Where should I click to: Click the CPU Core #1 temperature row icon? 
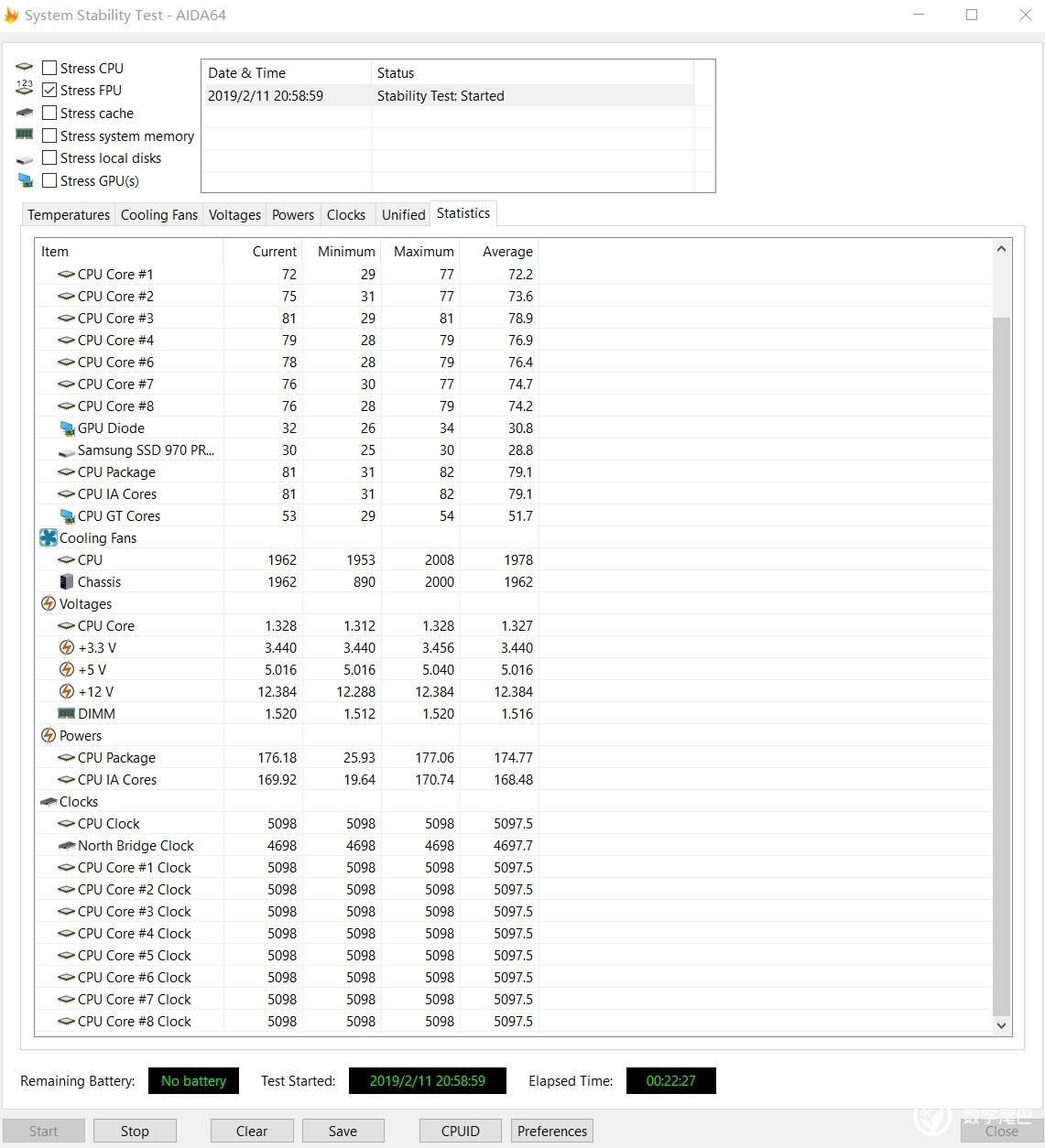click(x=67, y=274)
